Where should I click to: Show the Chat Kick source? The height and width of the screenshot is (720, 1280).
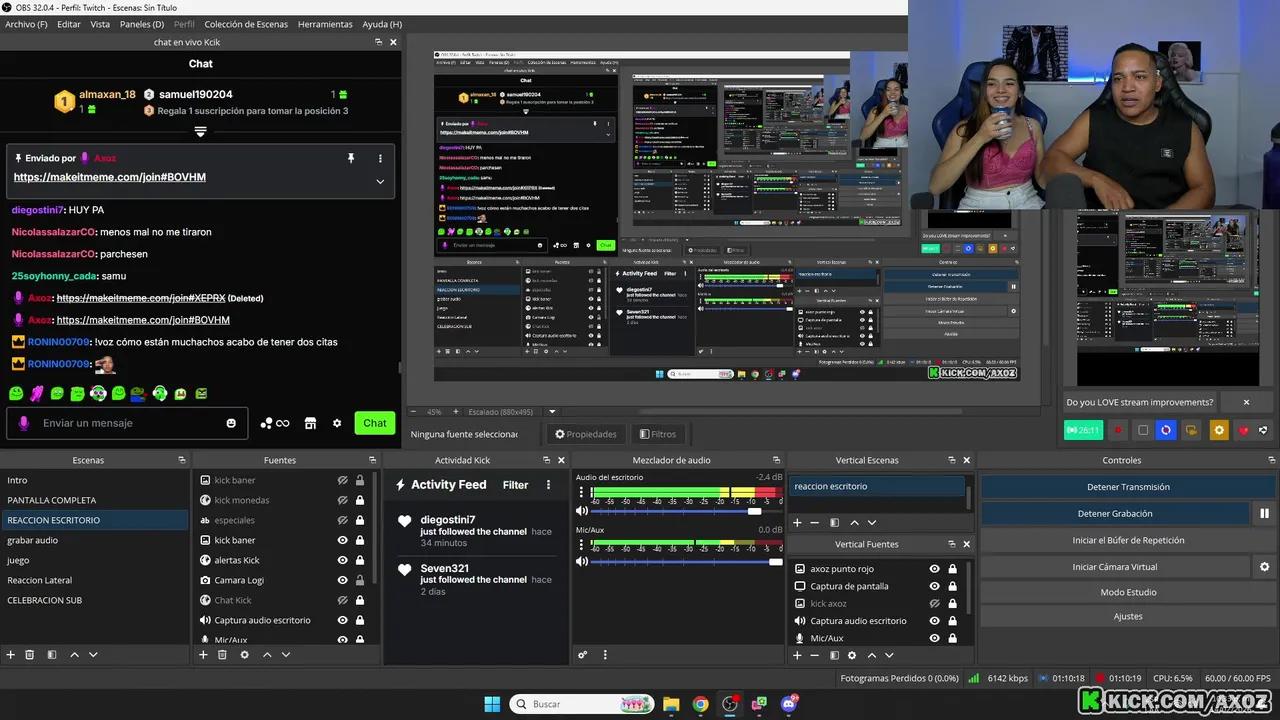[343, 600]
